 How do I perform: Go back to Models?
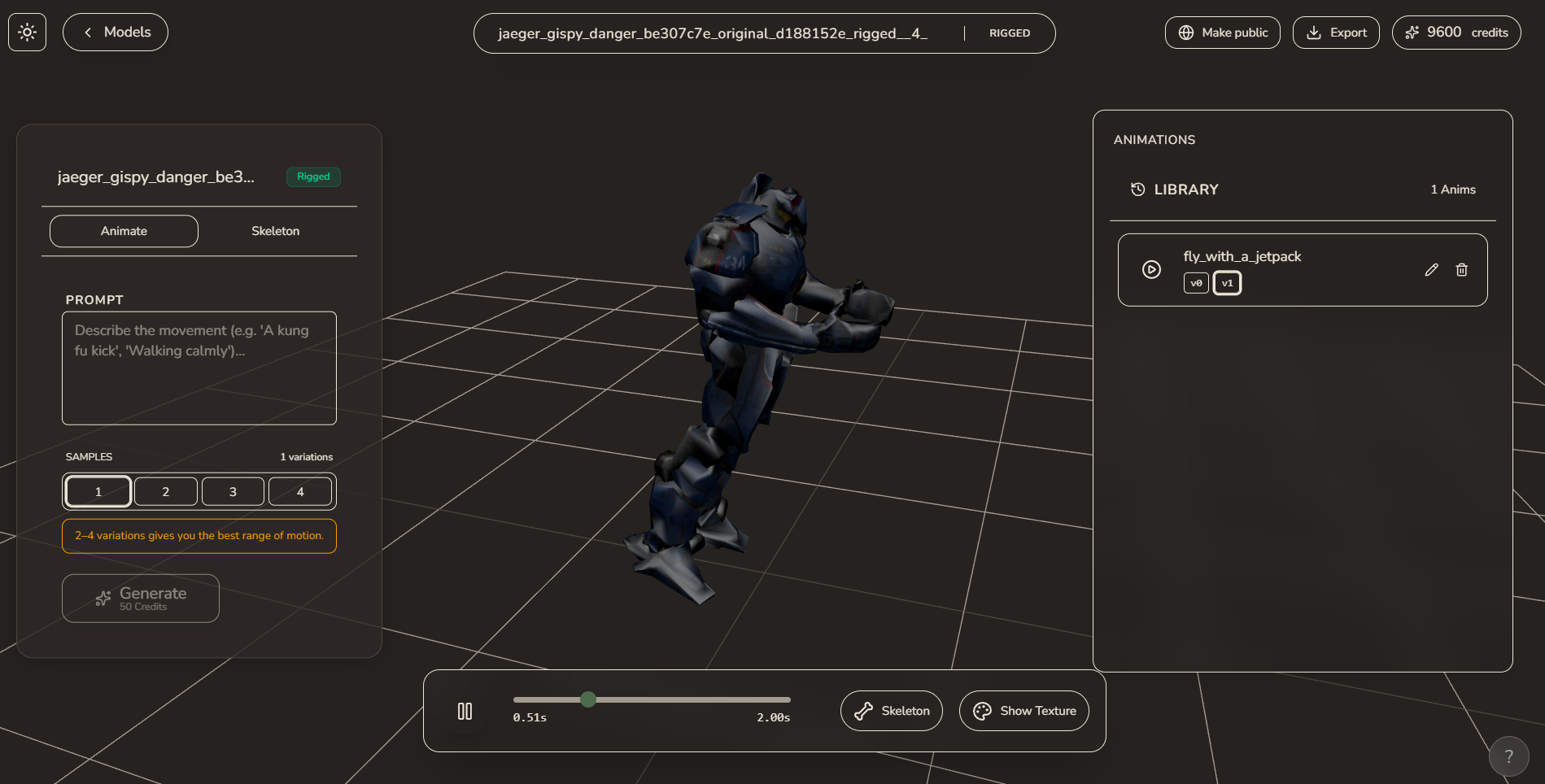pyautogui.click(x=116, y=33)
